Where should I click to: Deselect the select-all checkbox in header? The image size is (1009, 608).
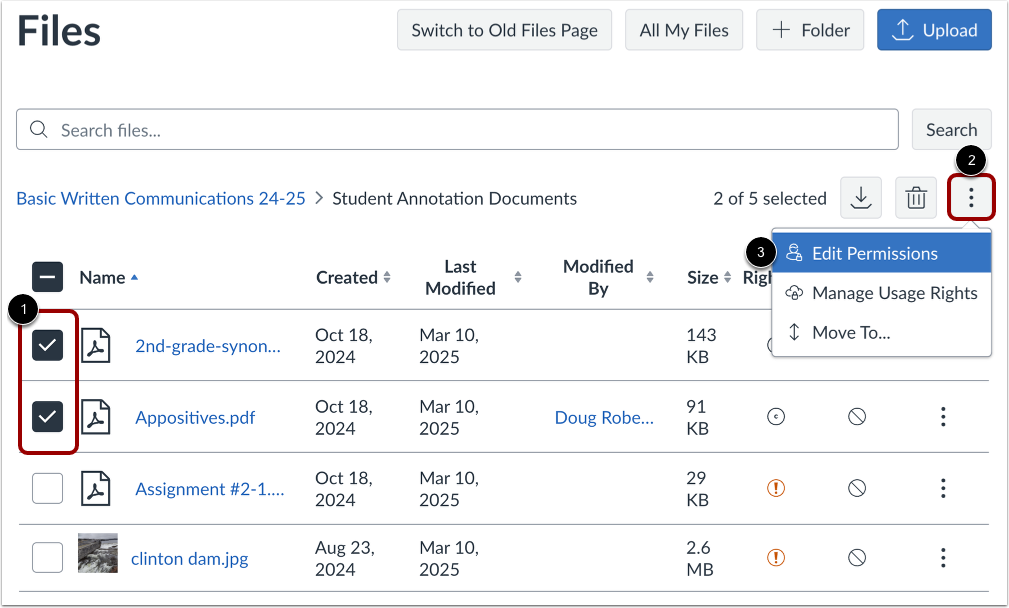[47, 277]
